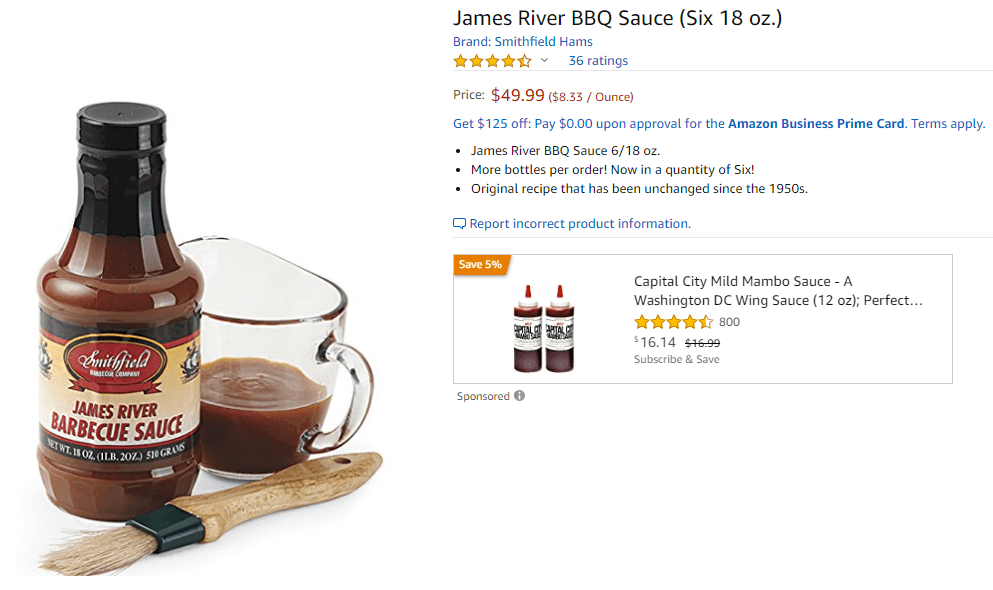
Task: Click the $49.99 product price
Action: click(x=517, y=96)
